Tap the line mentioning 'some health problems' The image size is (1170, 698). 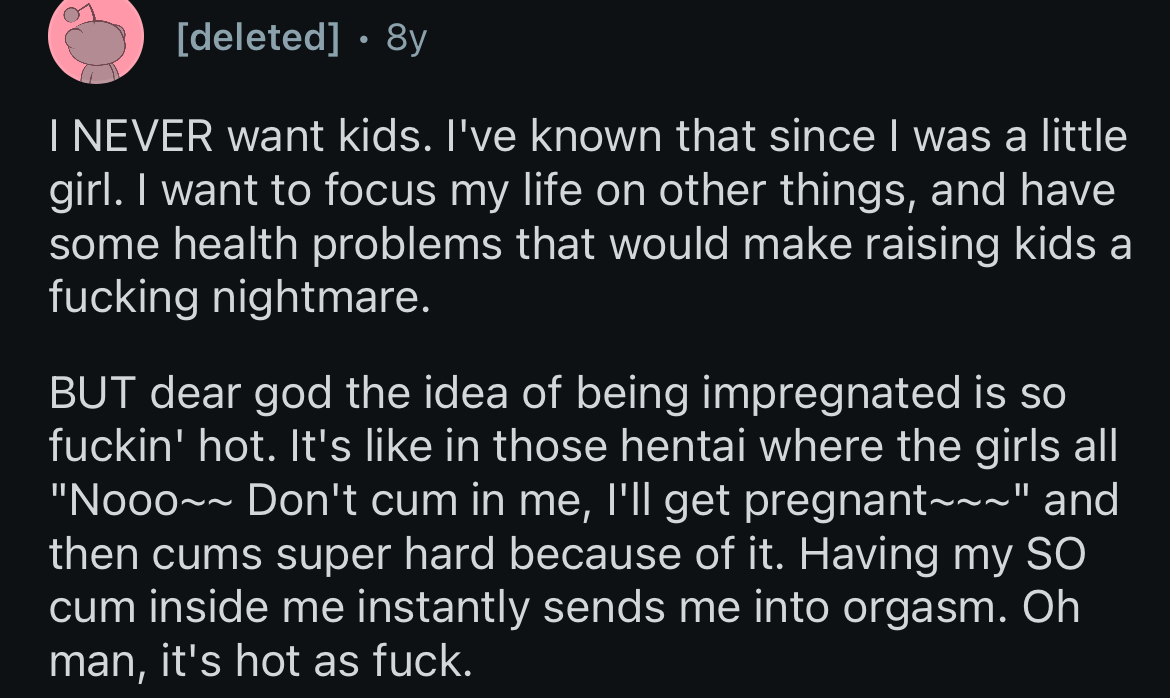pos(590,245)
